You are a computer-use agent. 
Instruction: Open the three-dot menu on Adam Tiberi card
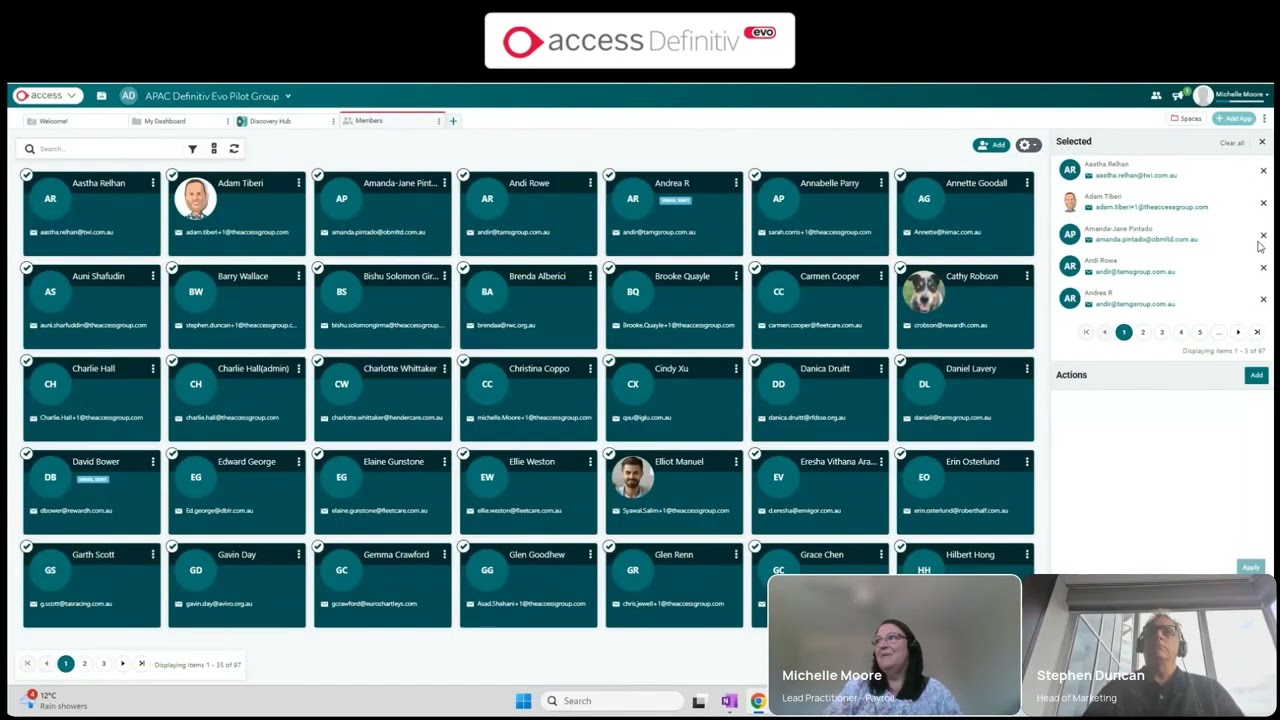pos(298,183)
